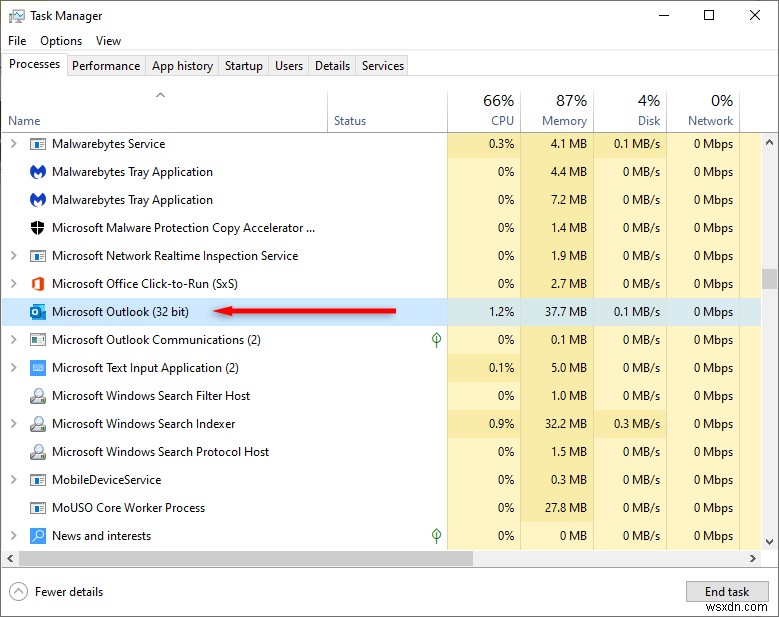Expand the Microsoft Windows Search Indexer row
This screenshot has height=617, width=779.
(14, 424)
